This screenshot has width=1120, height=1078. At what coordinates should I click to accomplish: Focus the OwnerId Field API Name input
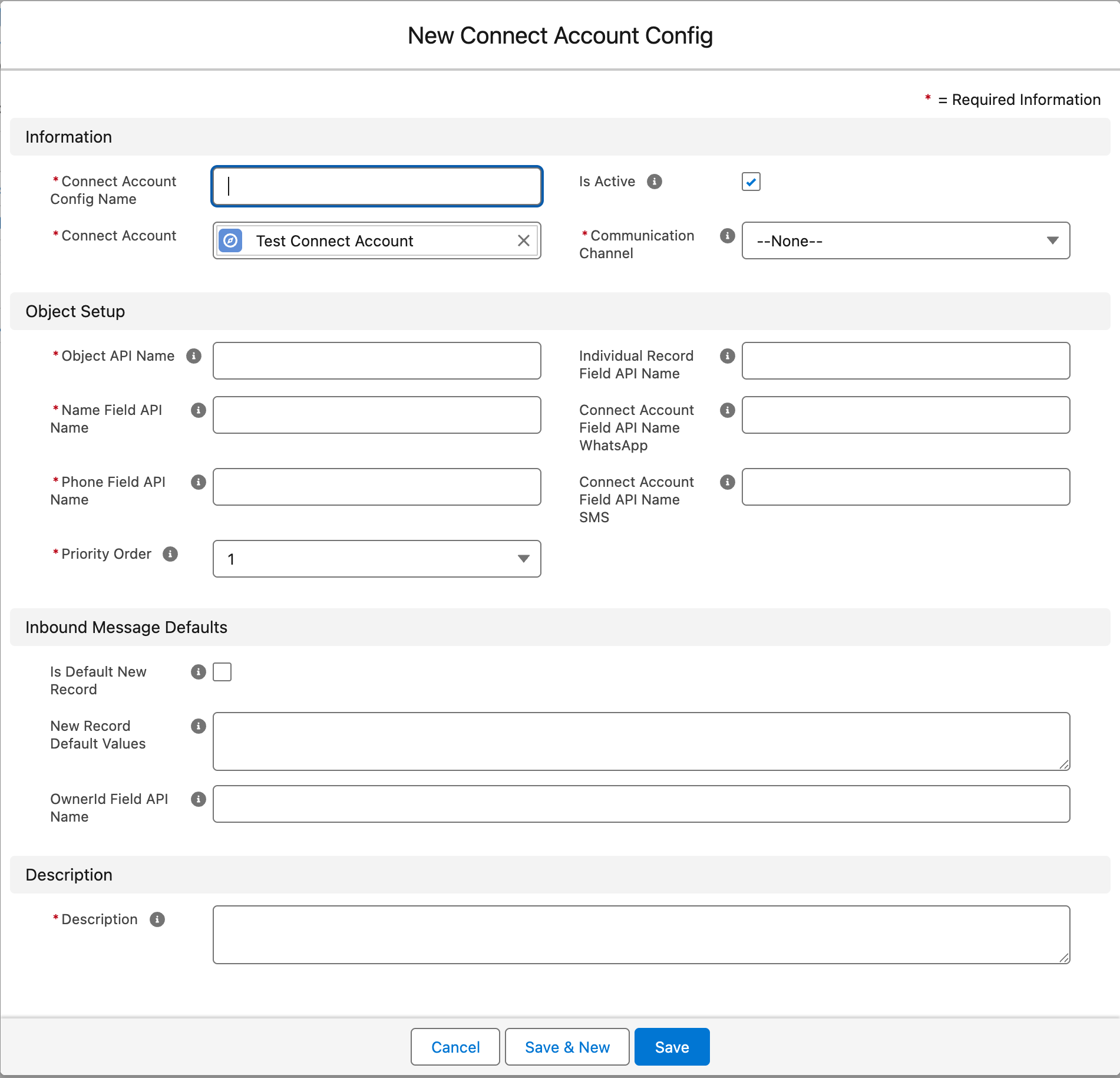click(642, 804)
